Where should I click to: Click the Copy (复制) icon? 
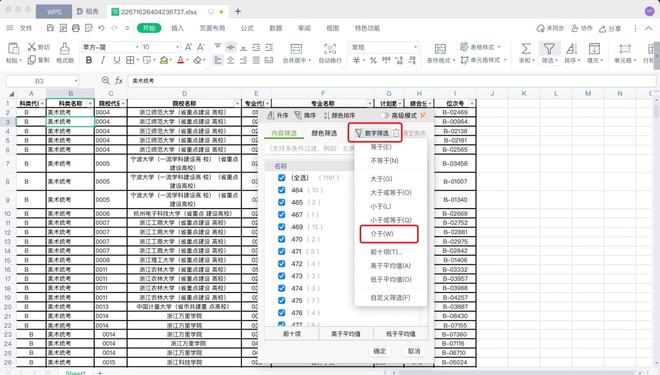coord(32,60)
